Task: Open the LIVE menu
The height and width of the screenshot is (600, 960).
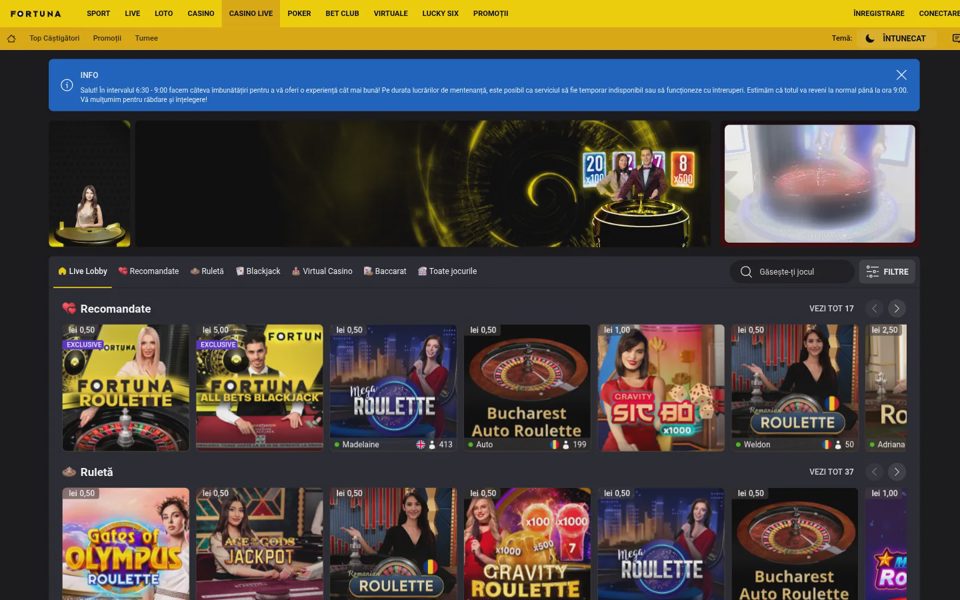Action: (x=132, y=13)
